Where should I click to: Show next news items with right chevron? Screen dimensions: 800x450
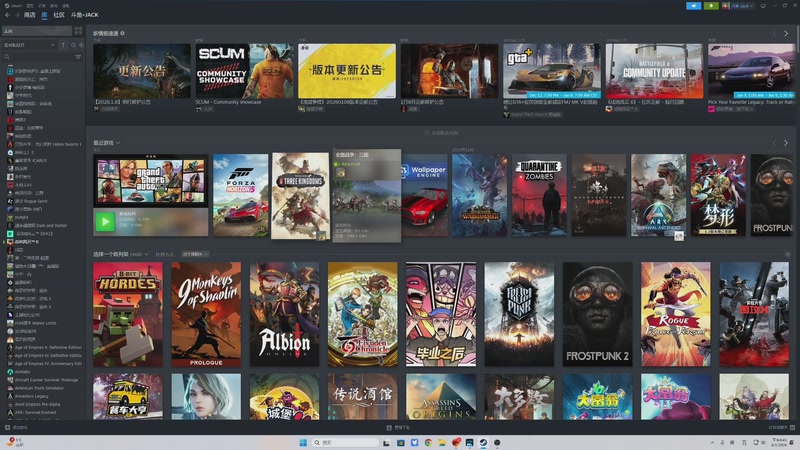pos(786,33)
